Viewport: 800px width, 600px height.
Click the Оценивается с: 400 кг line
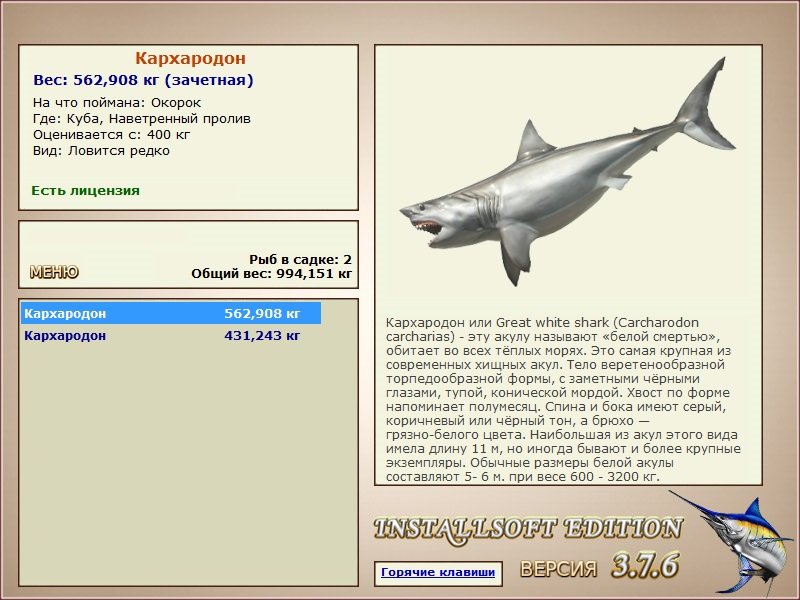click(x=111, y=135)
